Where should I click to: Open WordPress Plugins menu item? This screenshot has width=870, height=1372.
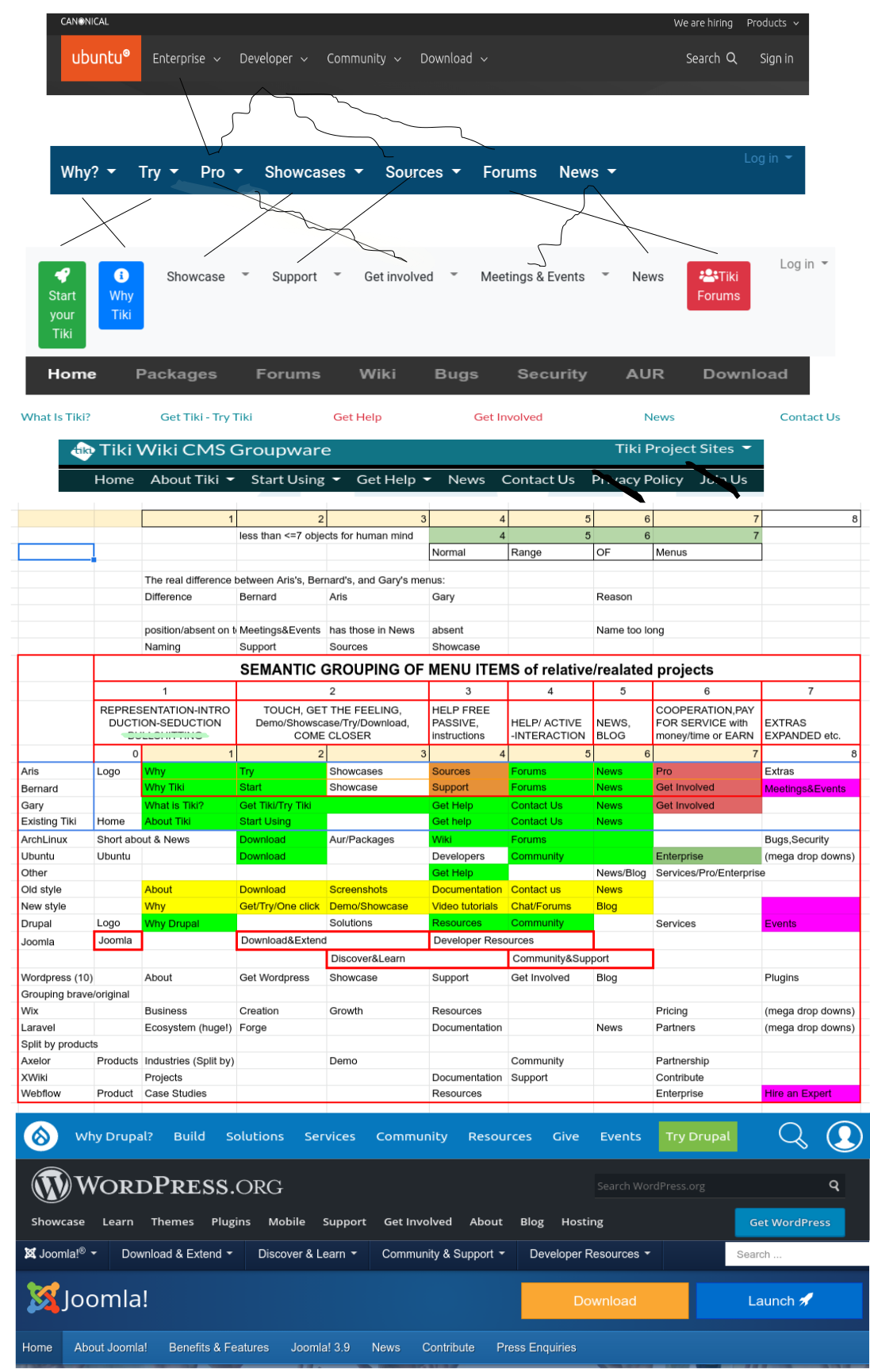pos(231,1222)
